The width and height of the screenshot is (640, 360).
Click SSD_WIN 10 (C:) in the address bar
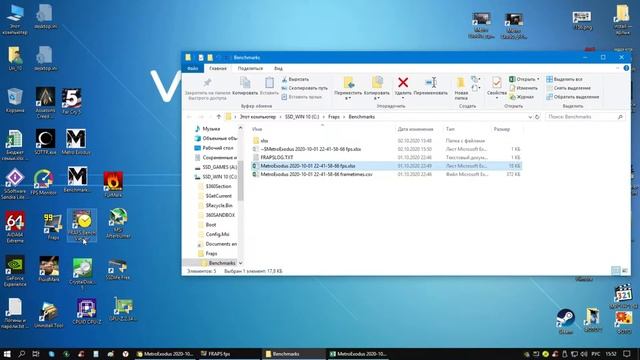pyautogui.click(x=302, y=117)
